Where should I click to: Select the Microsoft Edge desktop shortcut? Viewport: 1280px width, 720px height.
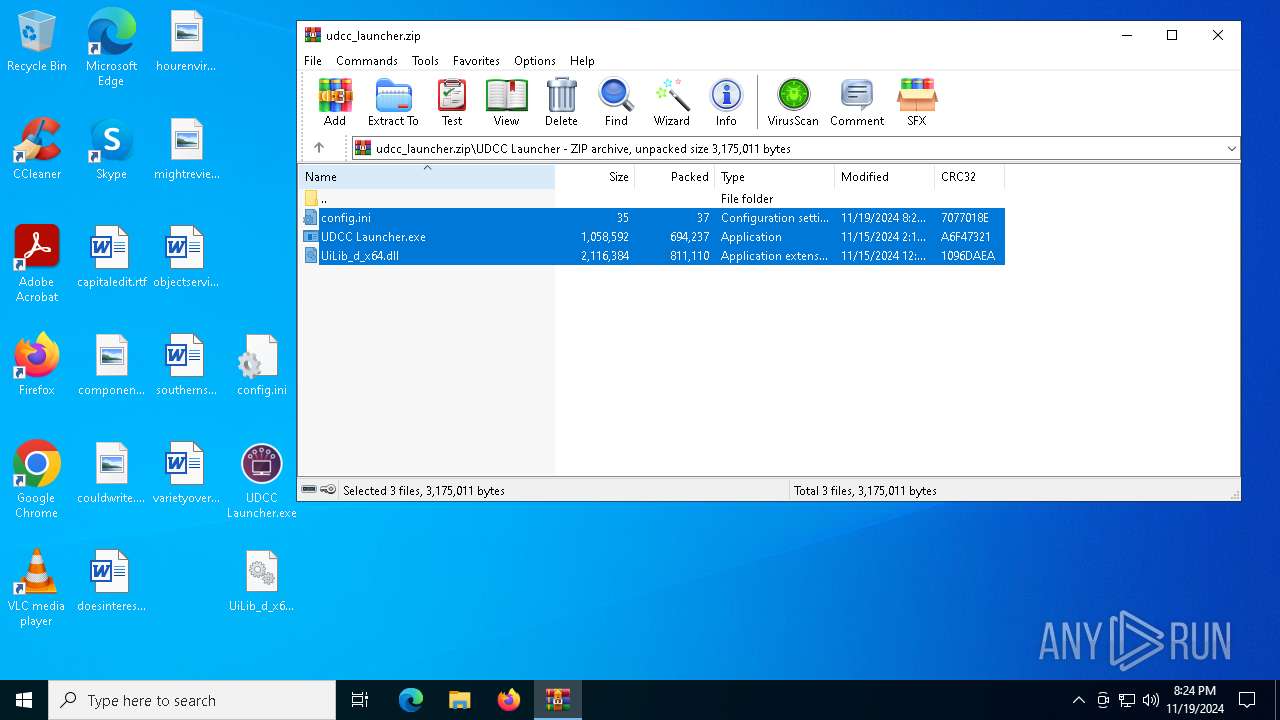coord(111,48)
